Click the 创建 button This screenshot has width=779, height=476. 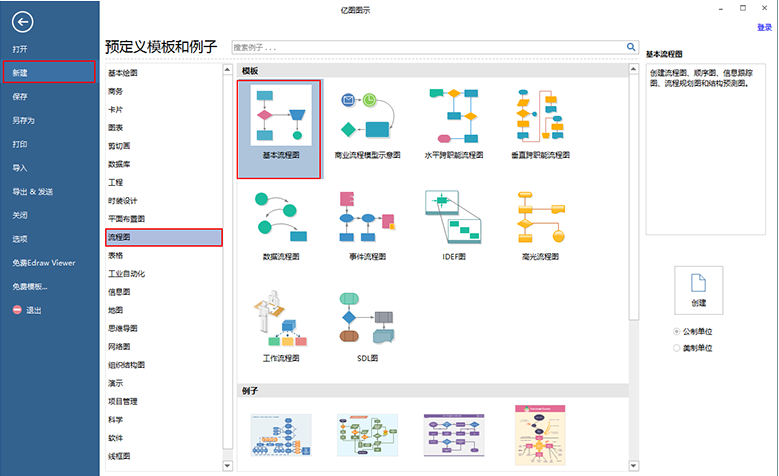click(698, 289)
